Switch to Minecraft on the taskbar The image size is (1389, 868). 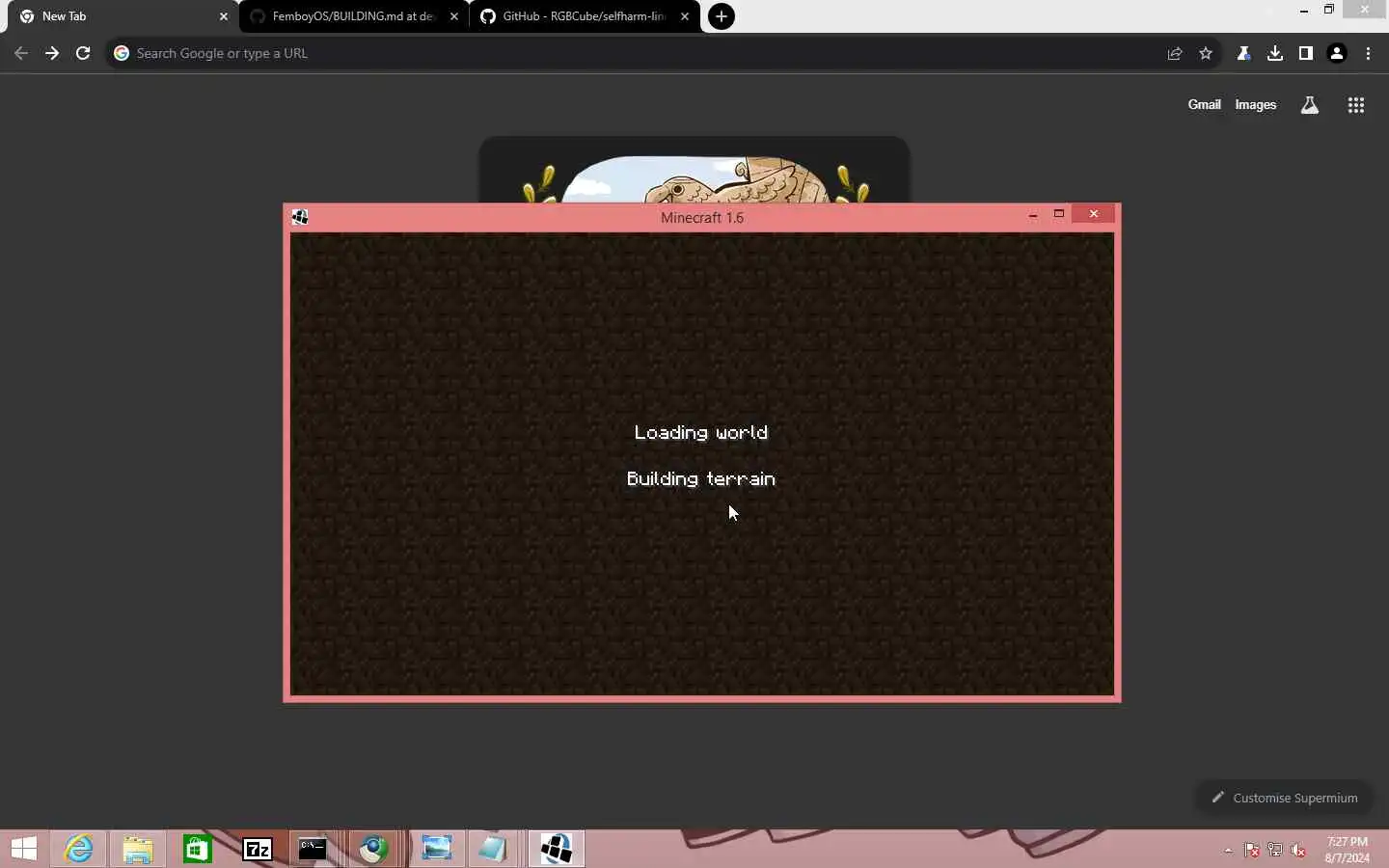(557, 849)
